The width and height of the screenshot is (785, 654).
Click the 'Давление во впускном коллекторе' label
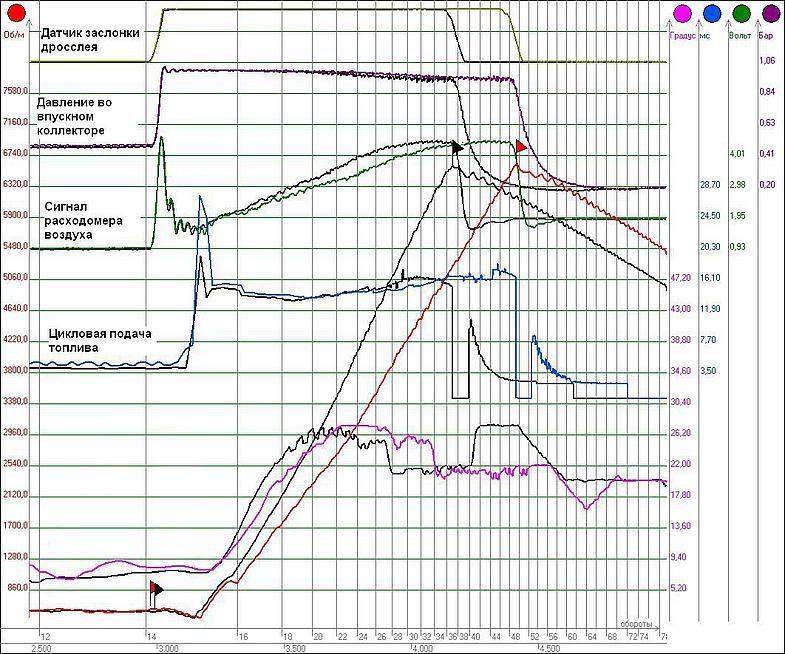click(84, 116)
